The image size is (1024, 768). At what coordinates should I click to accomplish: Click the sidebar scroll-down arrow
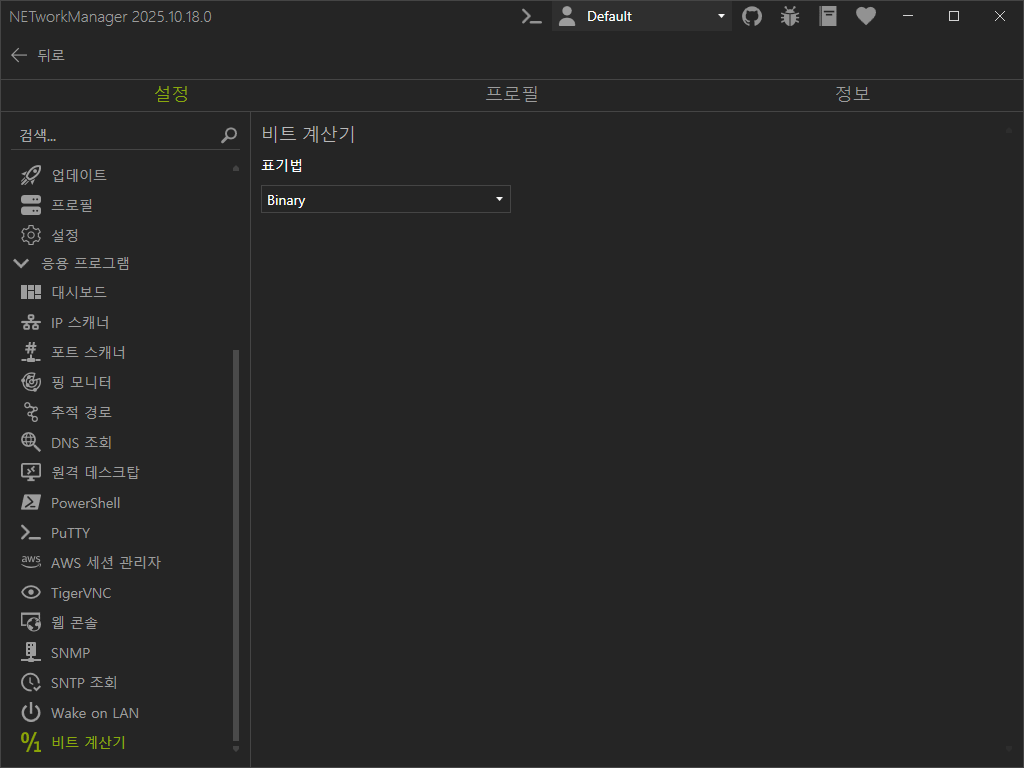pos(236,748)
